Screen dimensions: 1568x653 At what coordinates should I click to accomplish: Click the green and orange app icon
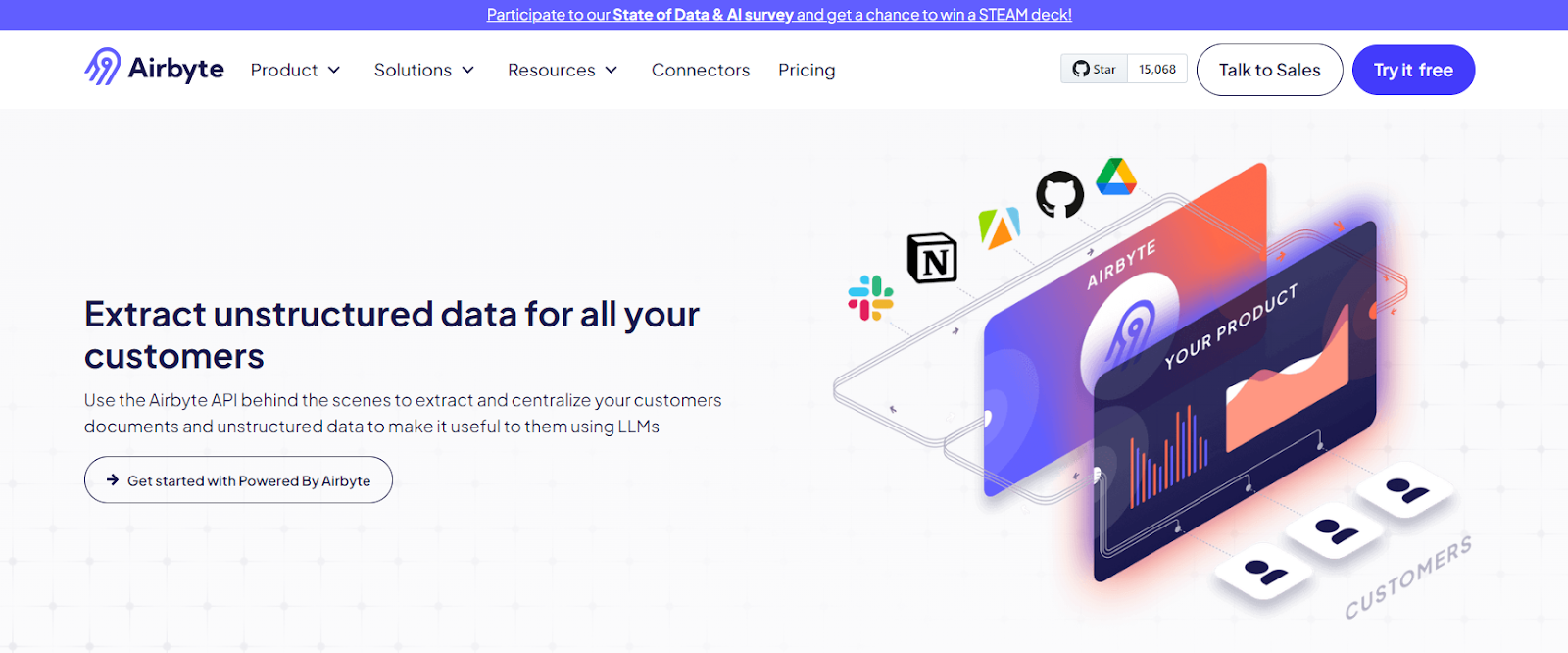point(999,227)
